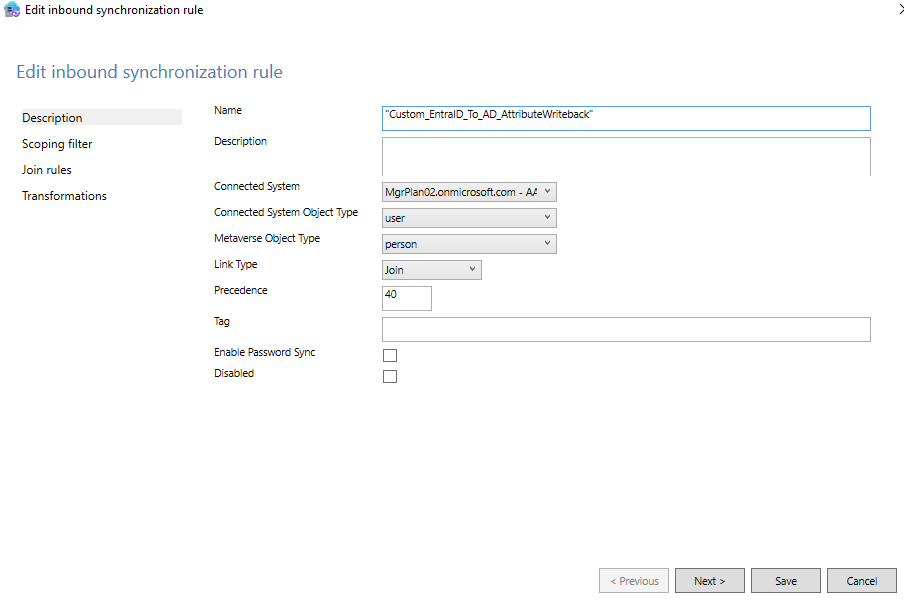Open the Connected System dropdown

[x=545, y=191]
